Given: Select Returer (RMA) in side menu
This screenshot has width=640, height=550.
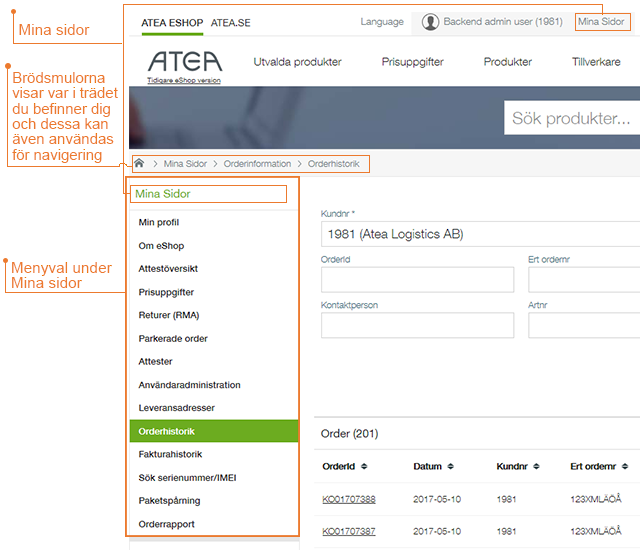Looking at the screenshot, I should point(168,315).
